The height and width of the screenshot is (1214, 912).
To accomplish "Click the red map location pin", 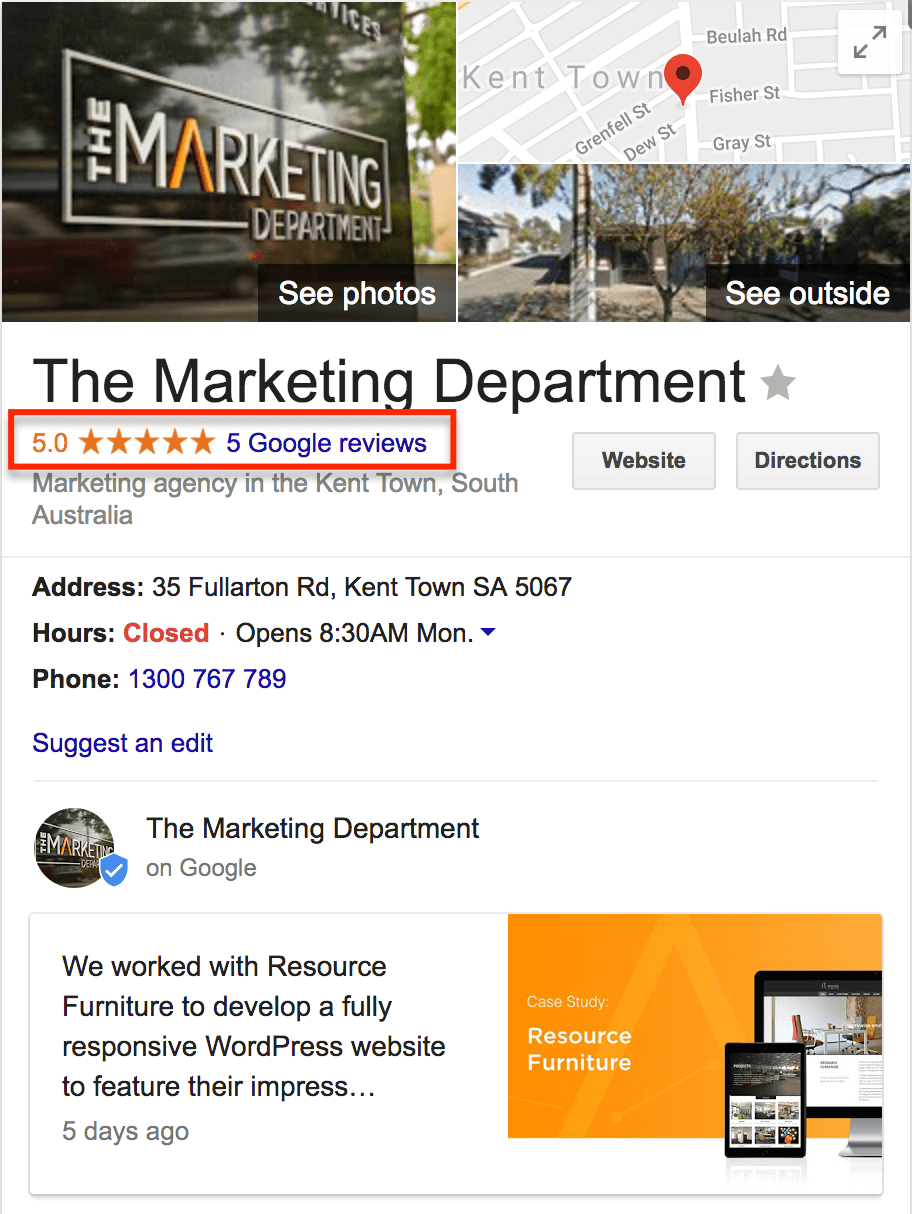I will click(684, 80).
